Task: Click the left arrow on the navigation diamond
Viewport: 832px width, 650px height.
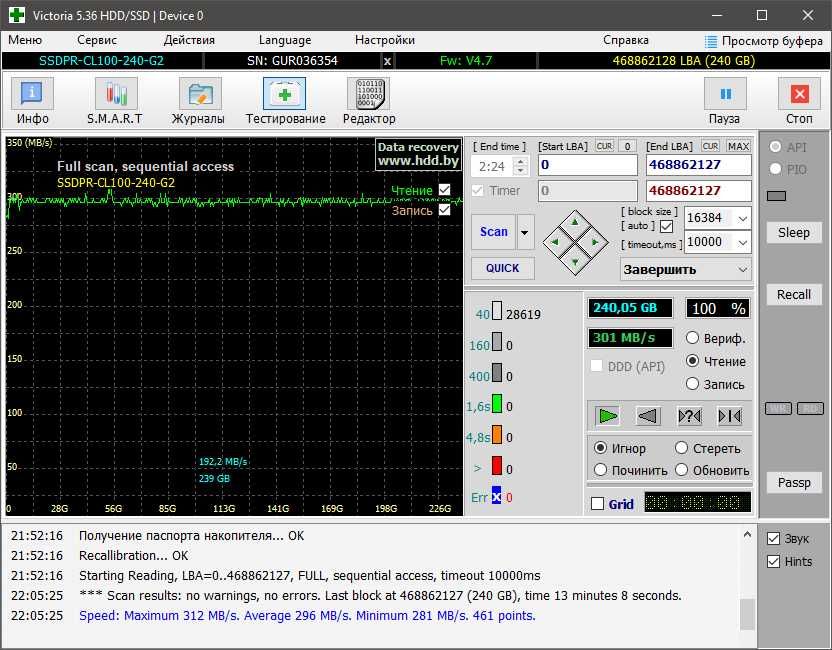Action: (555, 242)
